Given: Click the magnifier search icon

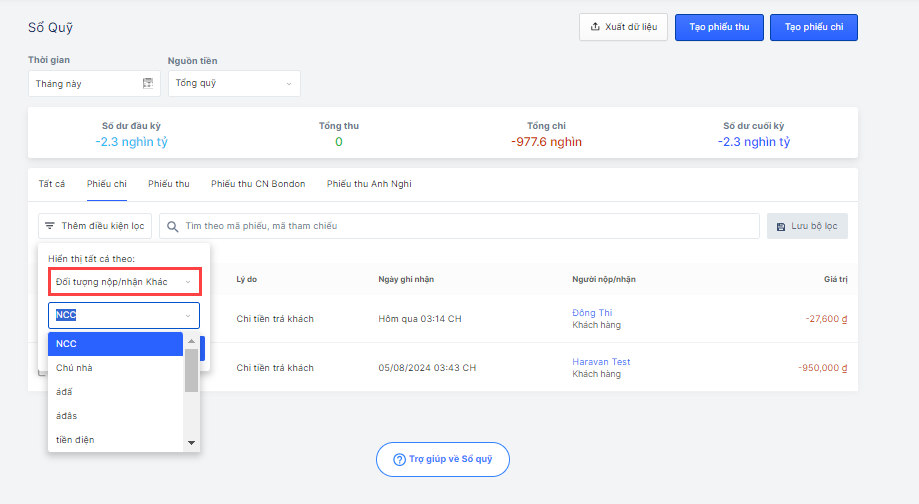Looking at the screenshot, I should click(x=173, y=226).
